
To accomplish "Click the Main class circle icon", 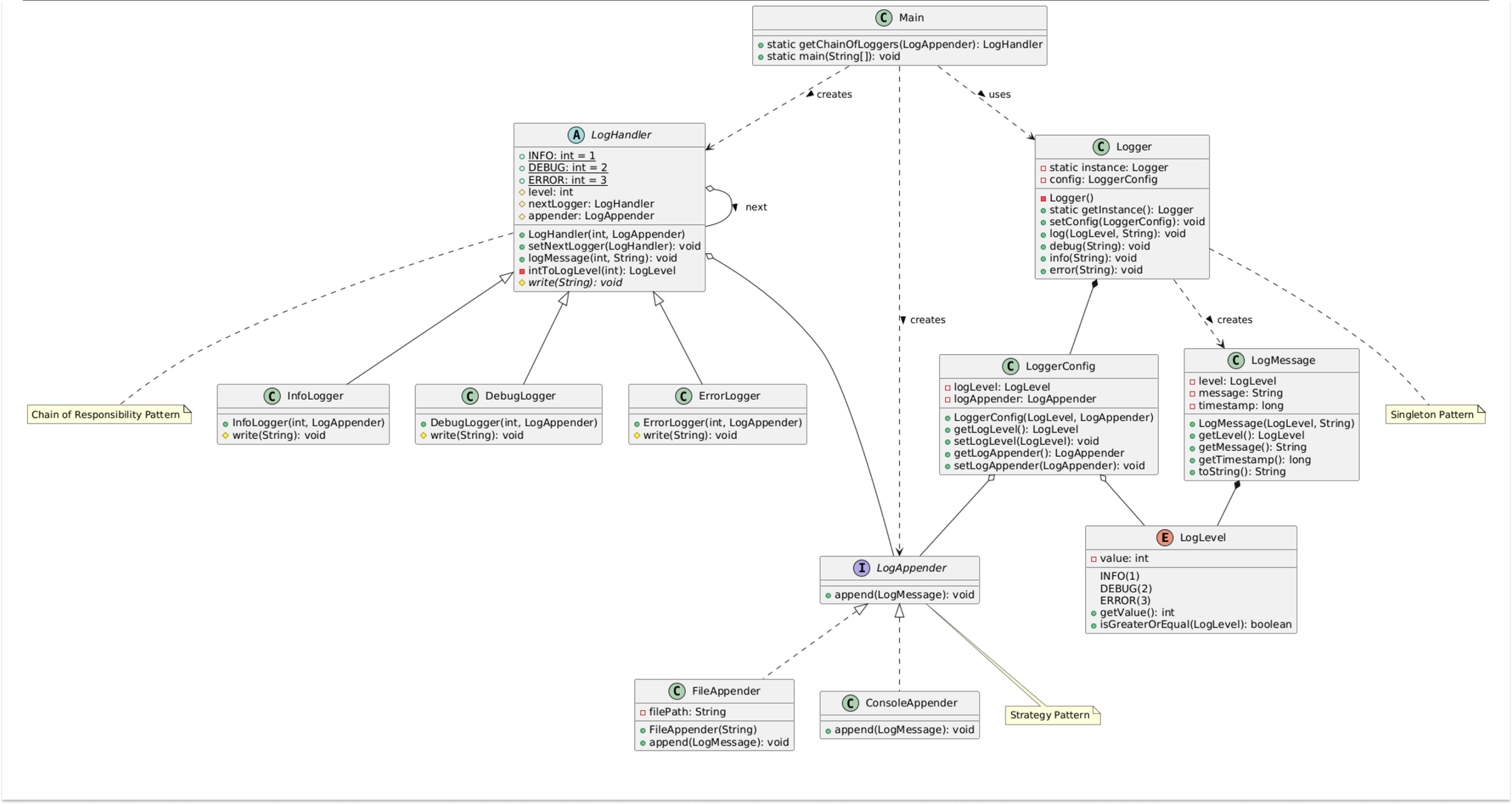I will tap(883, 17).
